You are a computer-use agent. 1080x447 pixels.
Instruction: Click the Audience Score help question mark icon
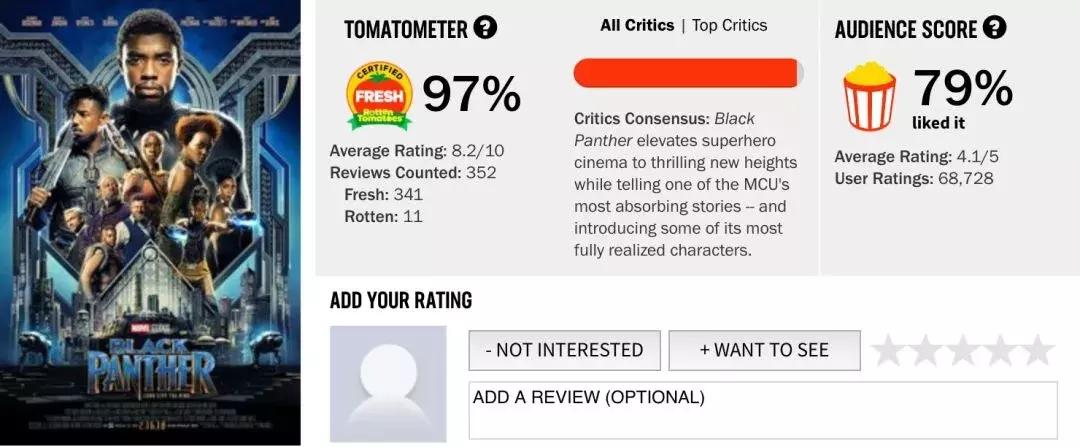point(994,28)
